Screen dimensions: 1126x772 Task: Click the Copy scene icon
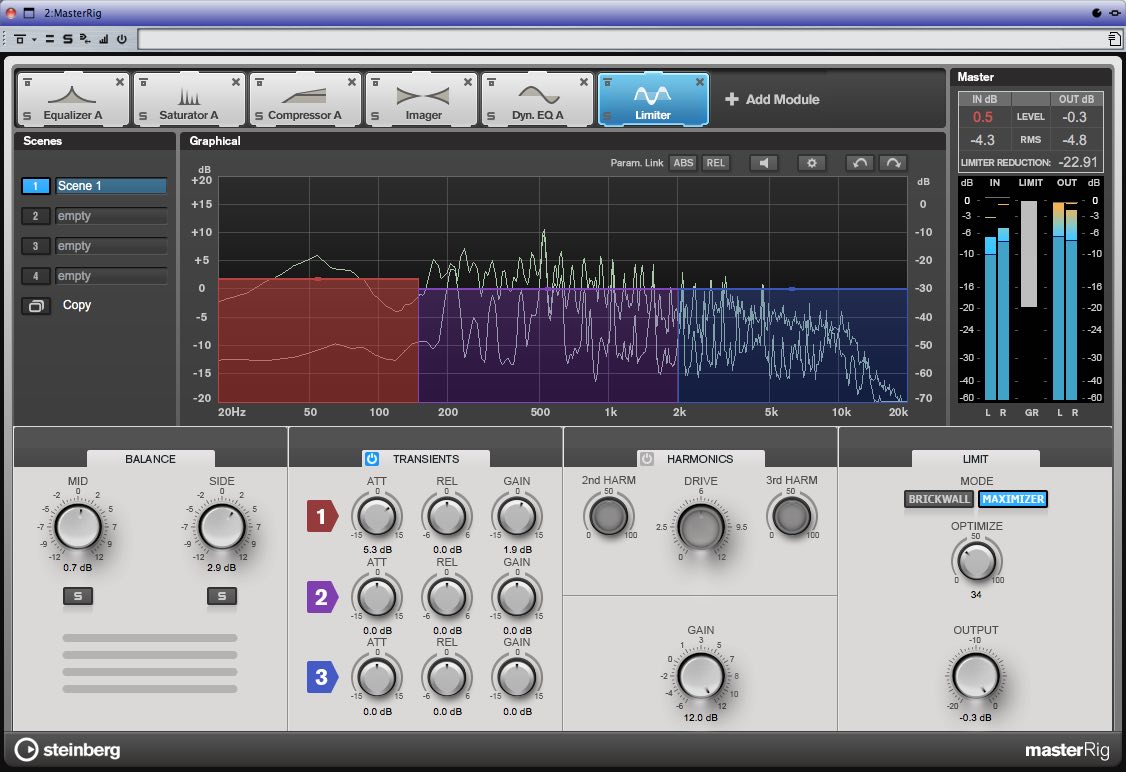point(36,306)
